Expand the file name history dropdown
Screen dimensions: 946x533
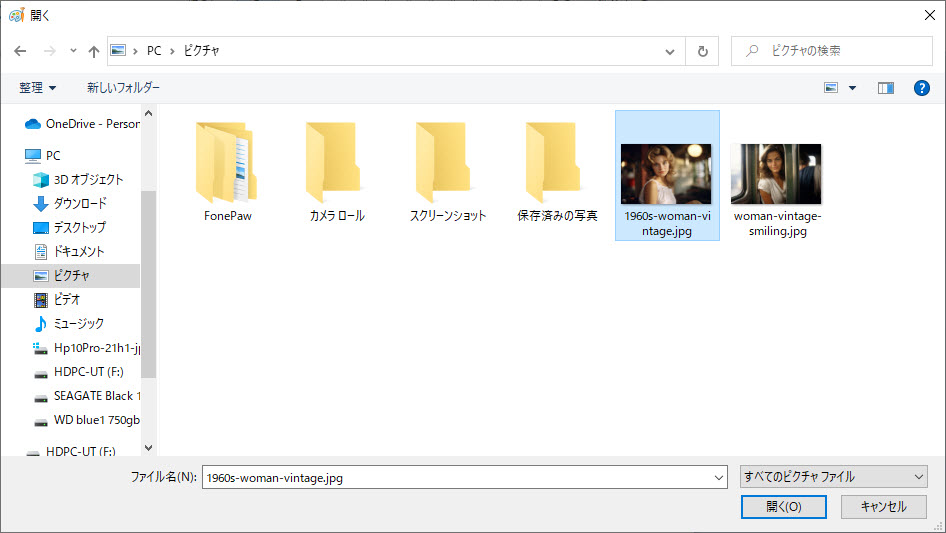point(719,478)
